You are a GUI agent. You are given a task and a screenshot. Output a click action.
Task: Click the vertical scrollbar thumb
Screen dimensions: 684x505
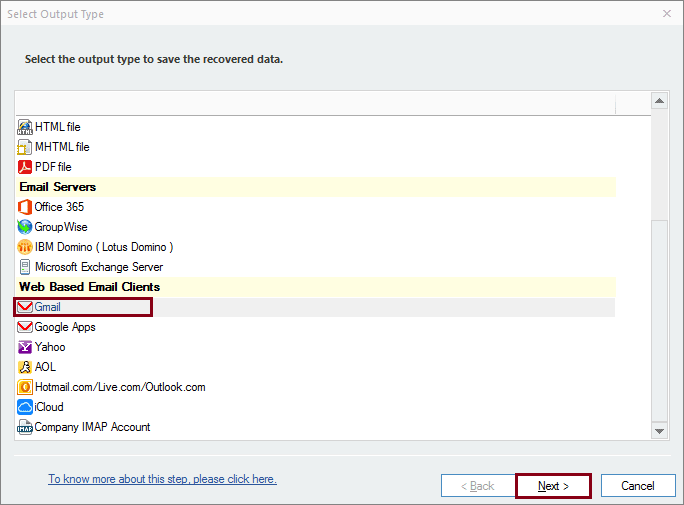pyautogui.click(x=660, y=321)
